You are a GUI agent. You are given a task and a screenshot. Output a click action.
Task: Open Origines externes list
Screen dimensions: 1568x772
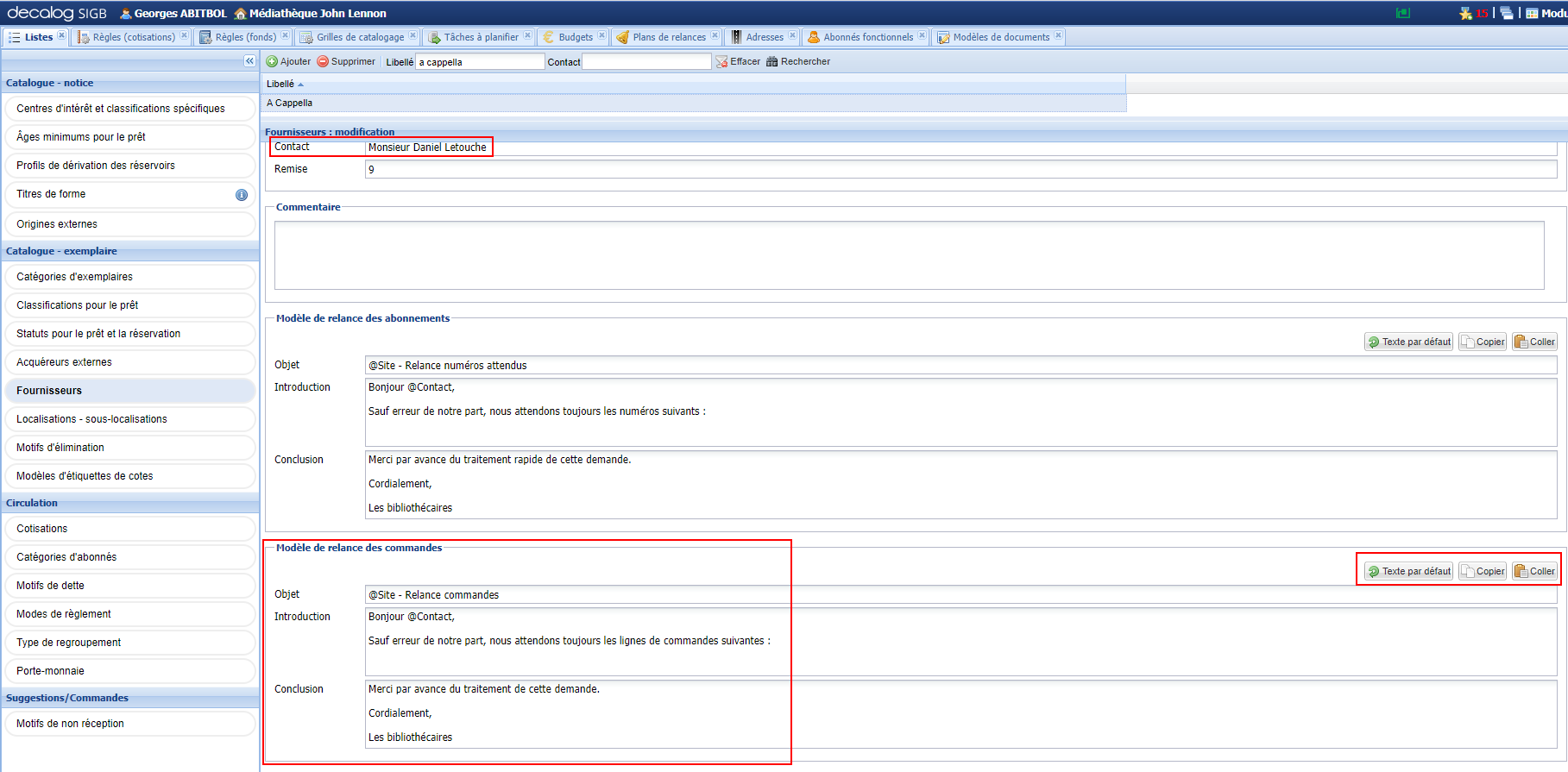pyautogui.click(x=130, y=224)
